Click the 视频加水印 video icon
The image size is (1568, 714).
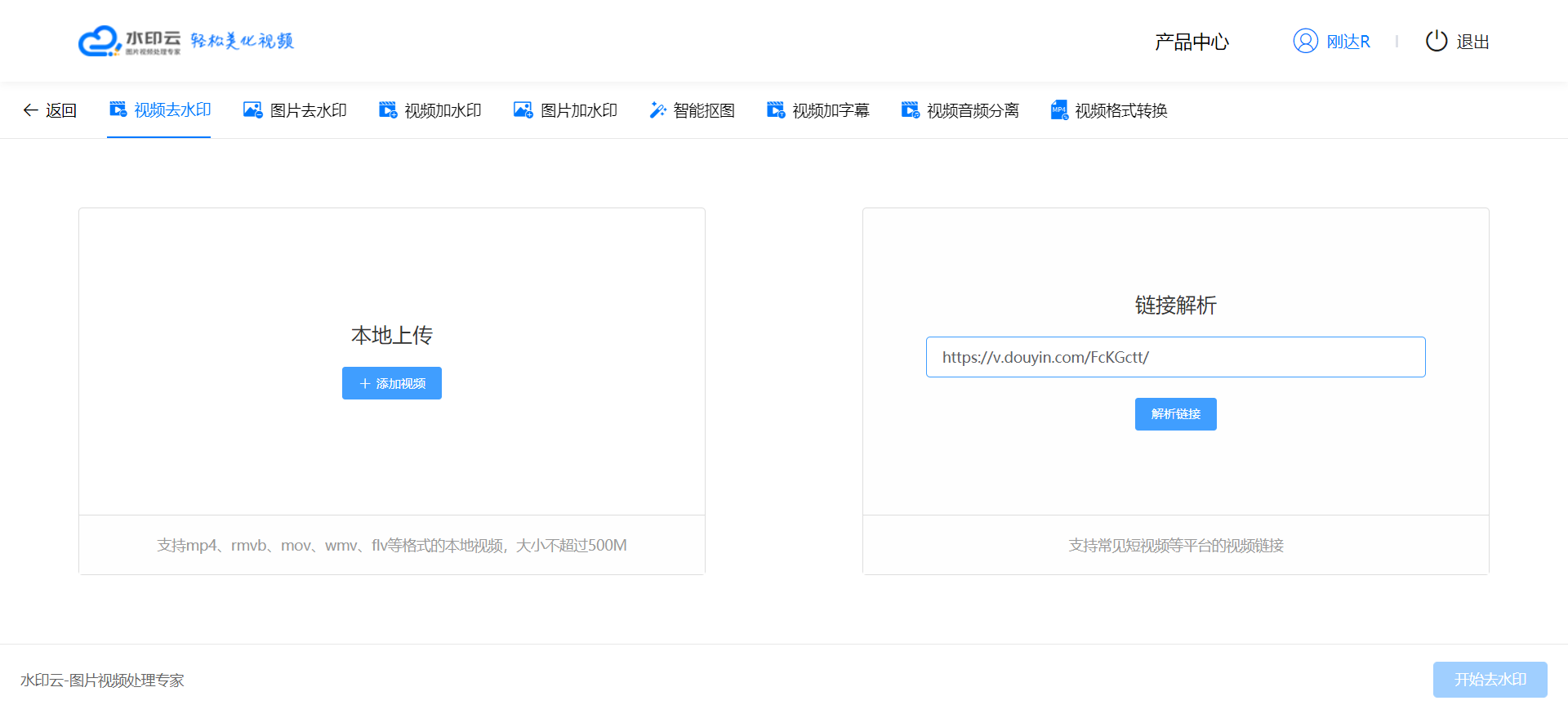pyautogui.click(x=388, y=109)
